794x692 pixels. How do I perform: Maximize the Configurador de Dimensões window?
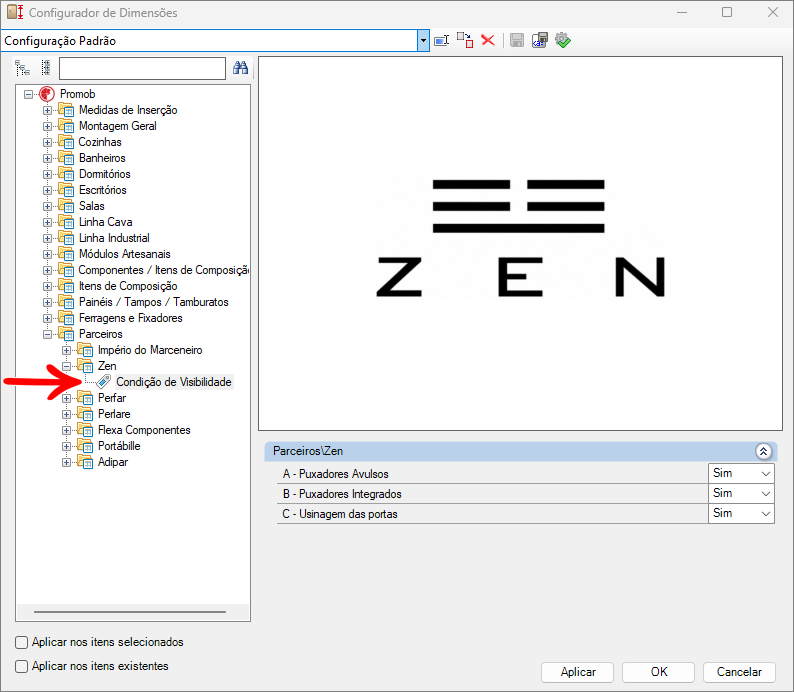click(x=727, y=12)
